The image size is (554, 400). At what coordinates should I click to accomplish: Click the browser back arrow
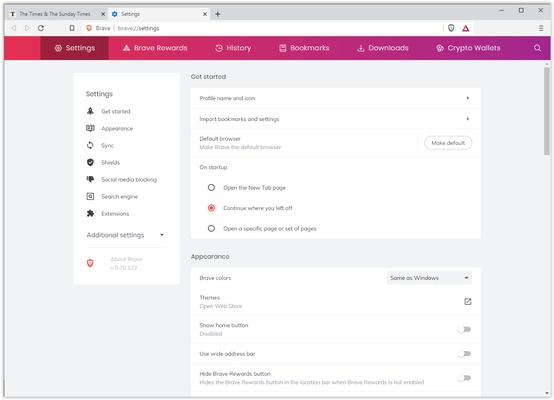pyautogui.click(x=13, y=28)
